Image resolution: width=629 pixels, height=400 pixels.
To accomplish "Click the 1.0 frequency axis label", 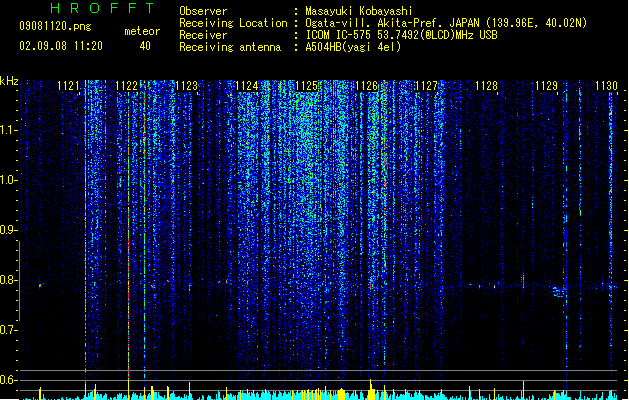I will click(8, 180).
